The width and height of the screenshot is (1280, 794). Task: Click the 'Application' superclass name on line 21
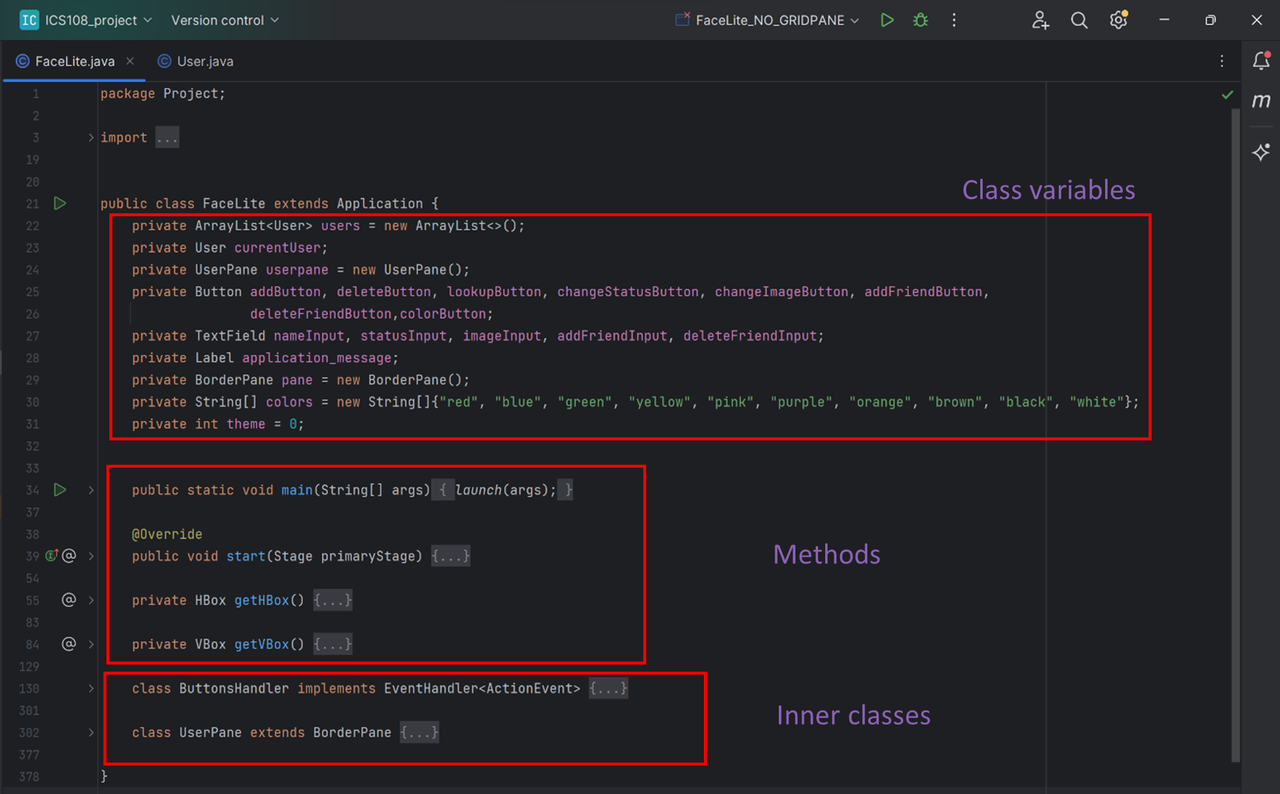click(x=380, y=204)
